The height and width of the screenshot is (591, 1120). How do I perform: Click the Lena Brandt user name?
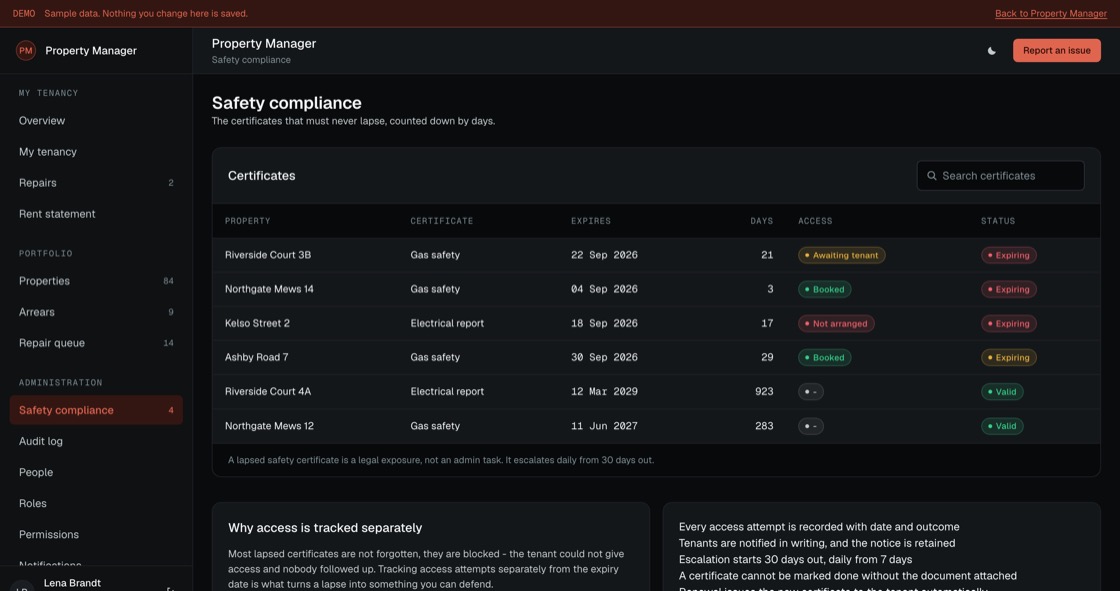72,583
